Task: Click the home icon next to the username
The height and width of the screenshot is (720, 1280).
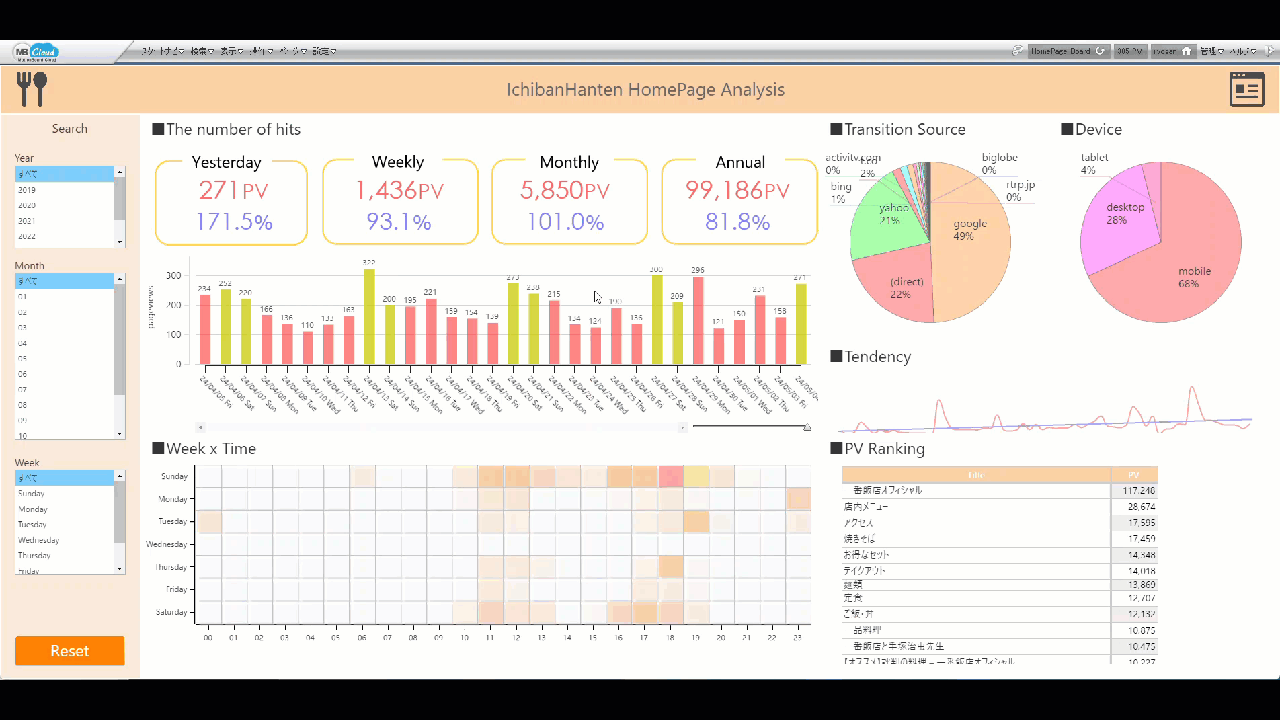Action: click(x=1187, y=50)
